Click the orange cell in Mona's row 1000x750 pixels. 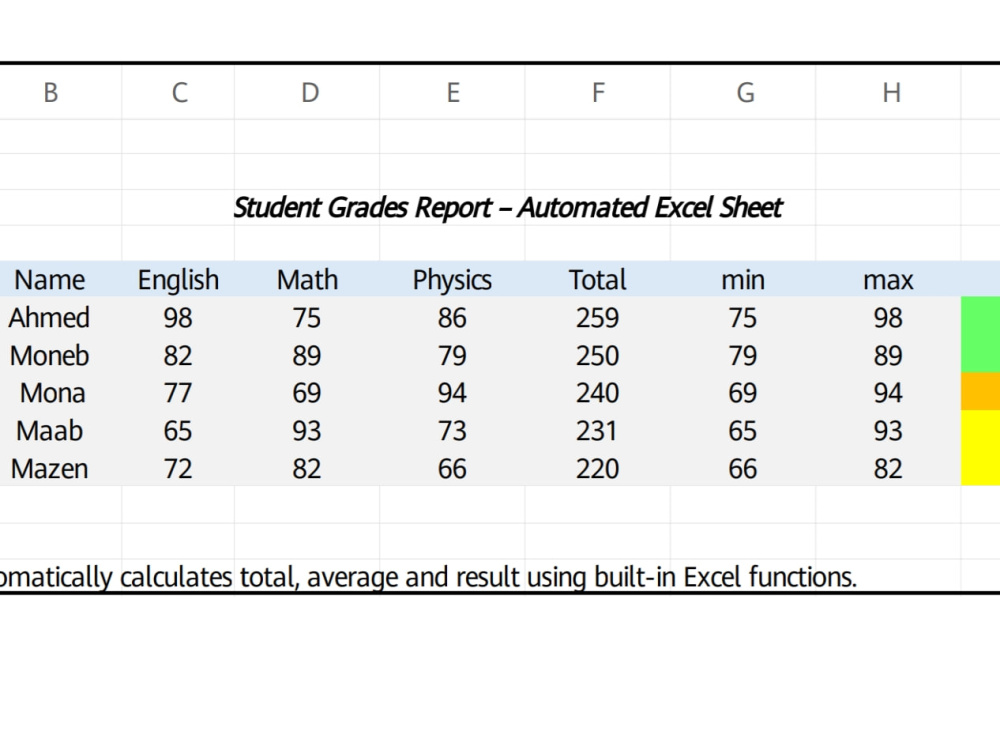980,392
